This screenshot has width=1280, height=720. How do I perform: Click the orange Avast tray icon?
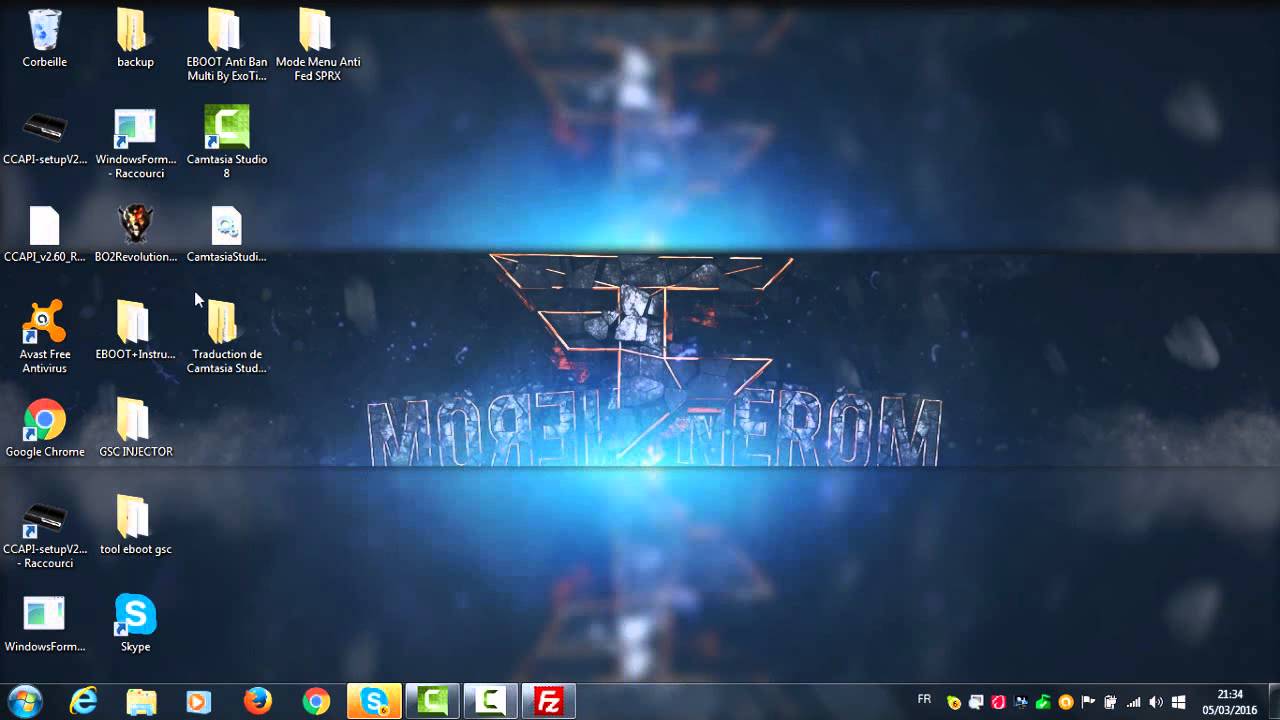click(x=1066, y=703)
